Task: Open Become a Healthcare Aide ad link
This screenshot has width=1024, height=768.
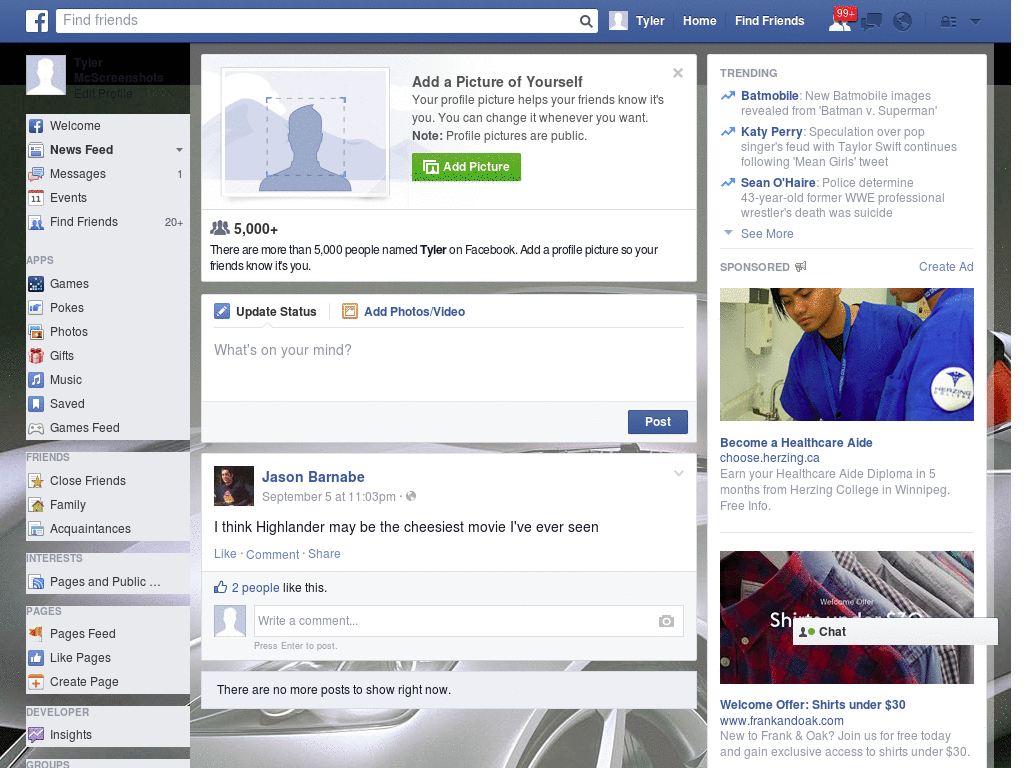Action: coord(796,443)
